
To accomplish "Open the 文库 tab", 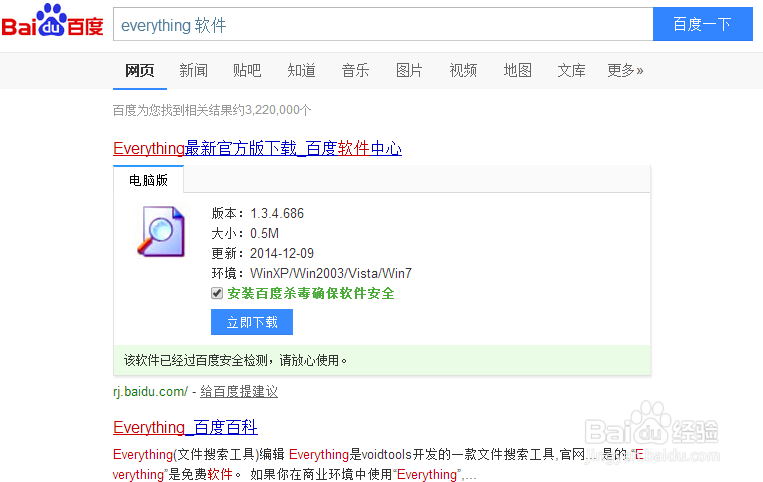I will (x=571, y=71).
